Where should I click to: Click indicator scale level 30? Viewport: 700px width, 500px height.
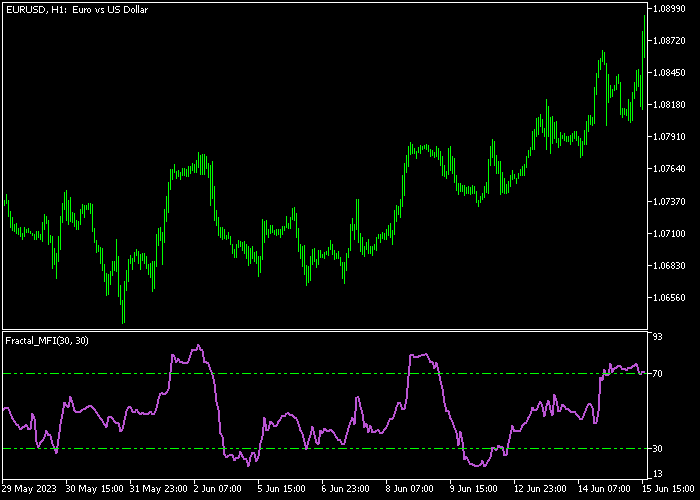tap(658, 449)
